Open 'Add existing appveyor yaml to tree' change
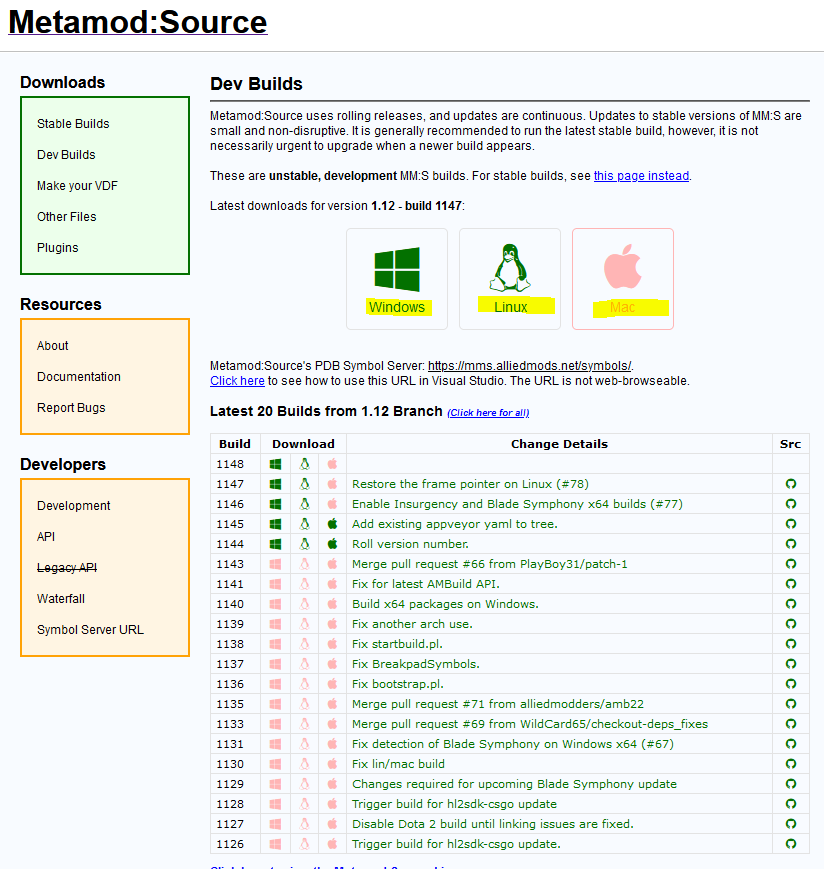Image resolution: width=824 pixels, height=869 pixels. (x=454, y=524)
